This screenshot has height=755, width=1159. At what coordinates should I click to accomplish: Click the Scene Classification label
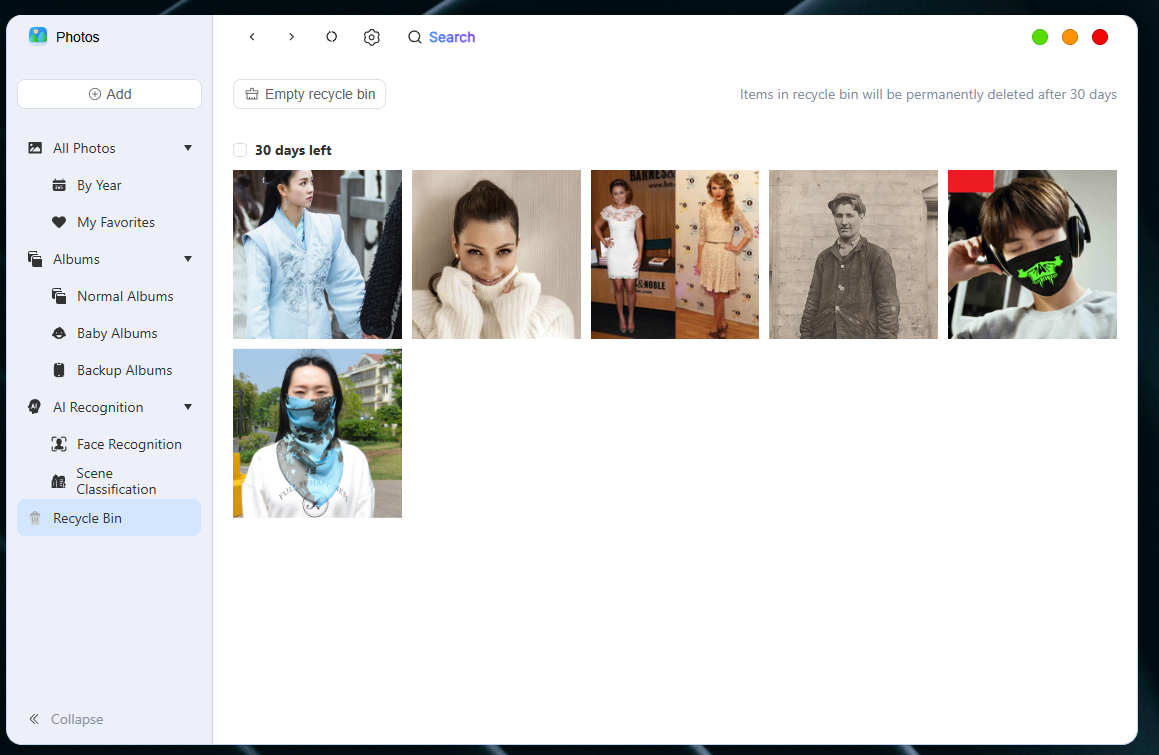click(x=116, y=481)
